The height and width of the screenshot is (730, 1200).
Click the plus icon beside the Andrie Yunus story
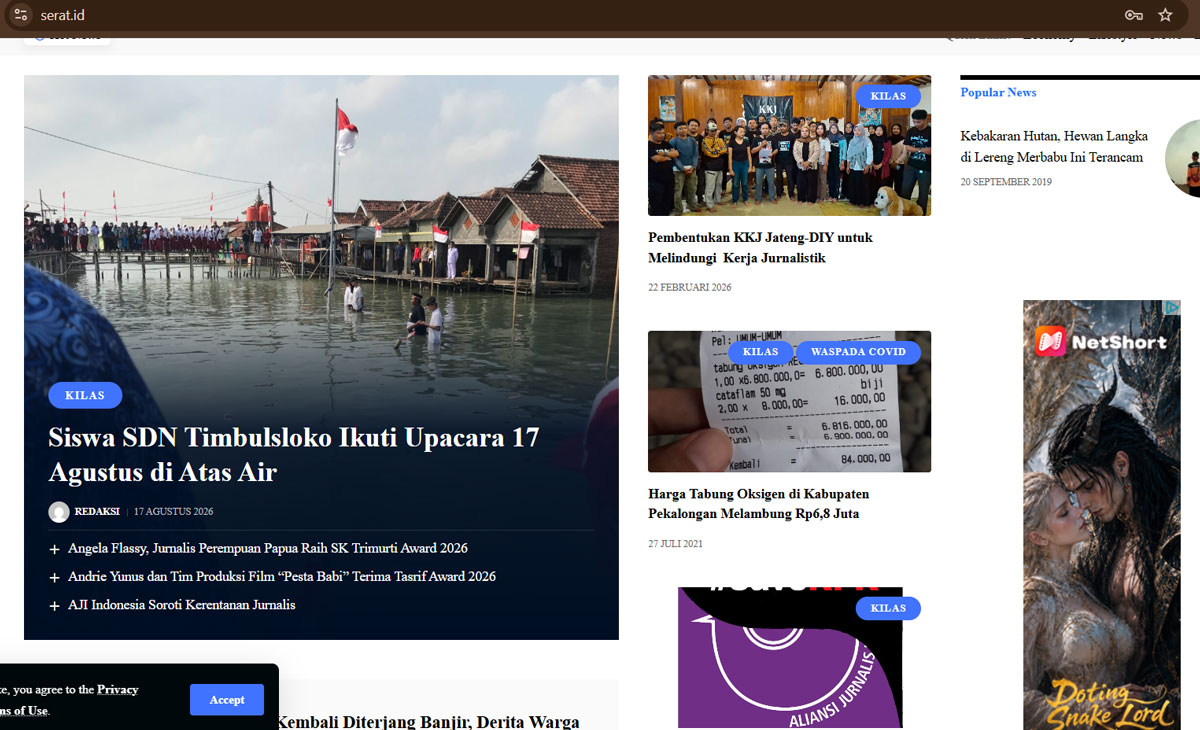tap(54, 577)
